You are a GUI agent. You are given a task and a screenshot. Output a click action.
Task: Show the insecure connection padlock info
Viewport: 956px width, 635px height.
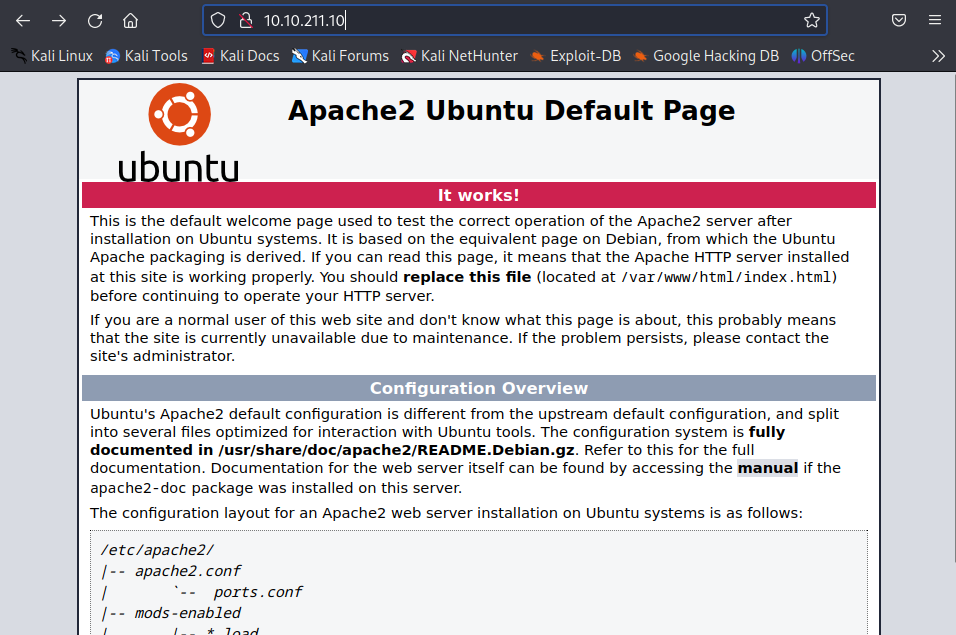(246, 21)
